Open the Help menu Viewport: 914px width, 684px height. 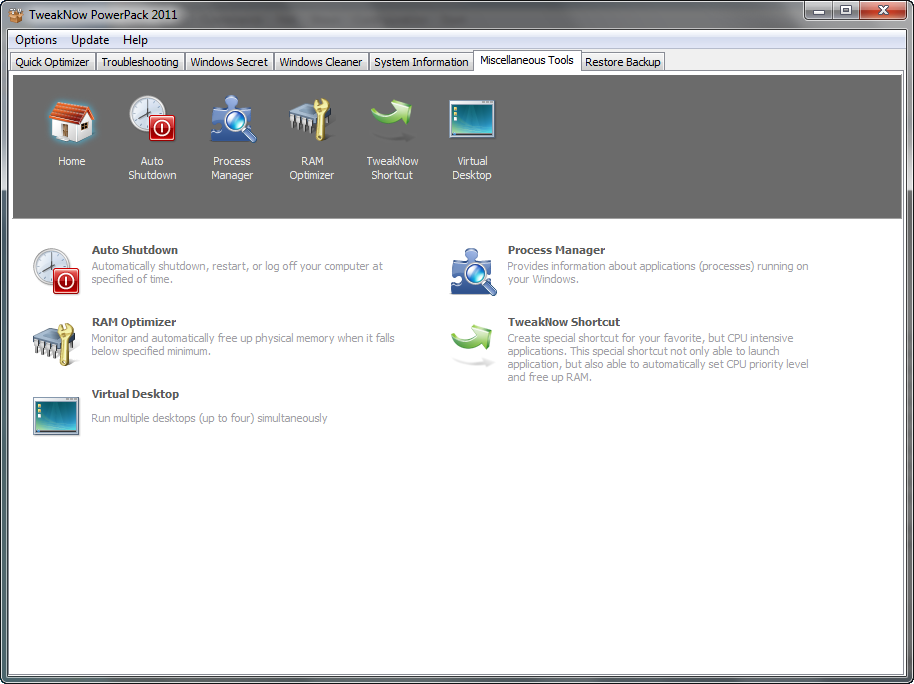pos(135,40)
